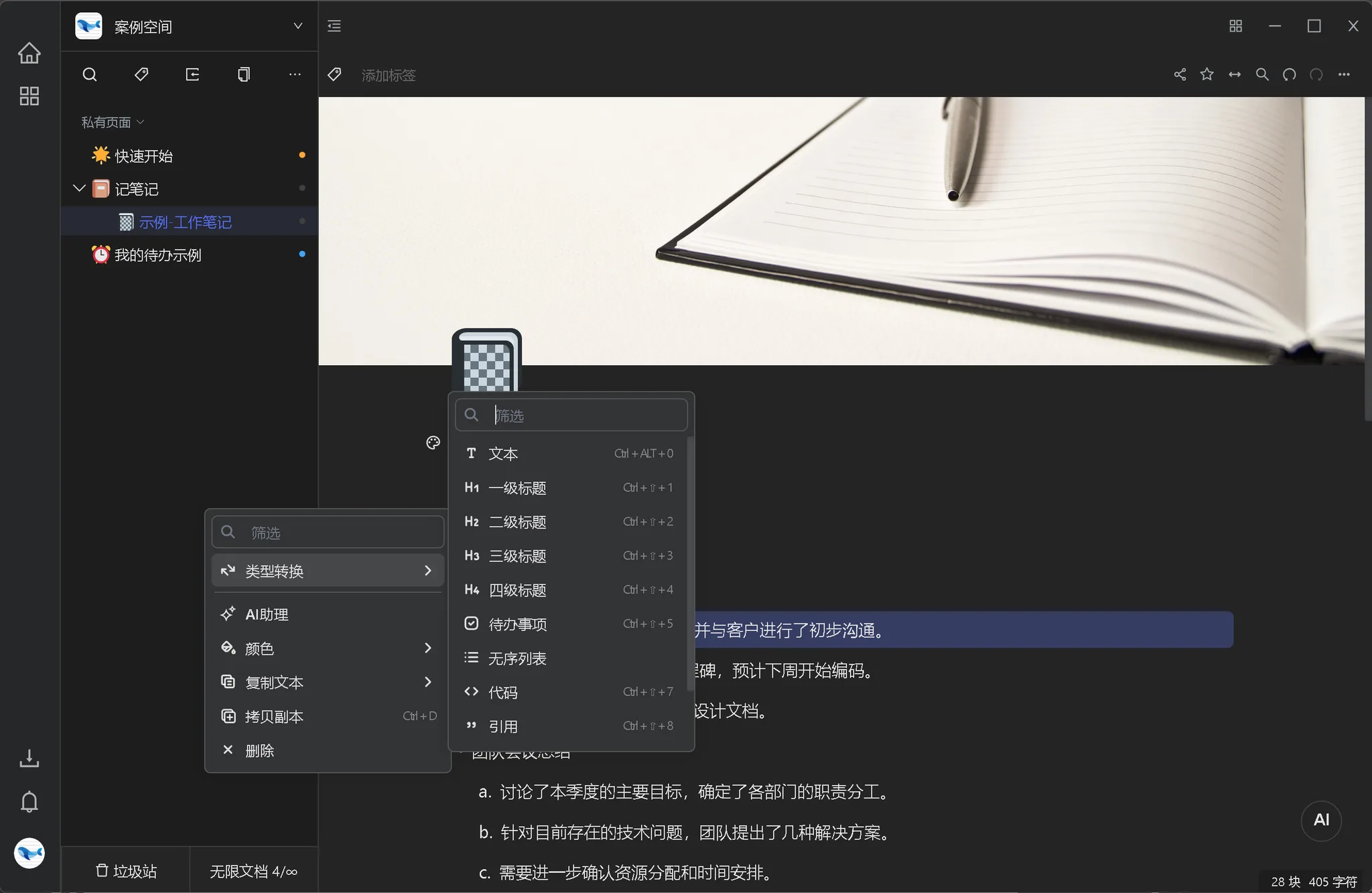
Task: Click the undo icon in top toolbar
Action: (x=1290, y=74)
